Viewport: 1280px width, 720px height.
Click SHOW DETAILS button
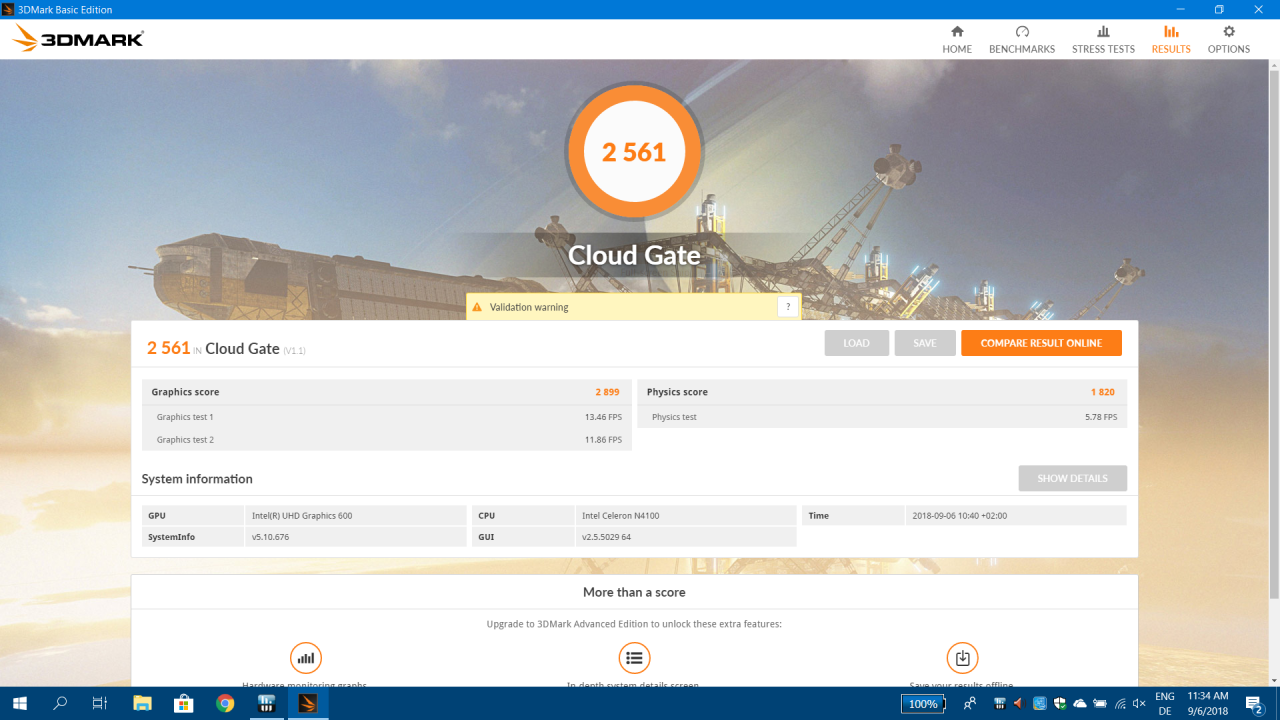click(x=1072, y=478)
